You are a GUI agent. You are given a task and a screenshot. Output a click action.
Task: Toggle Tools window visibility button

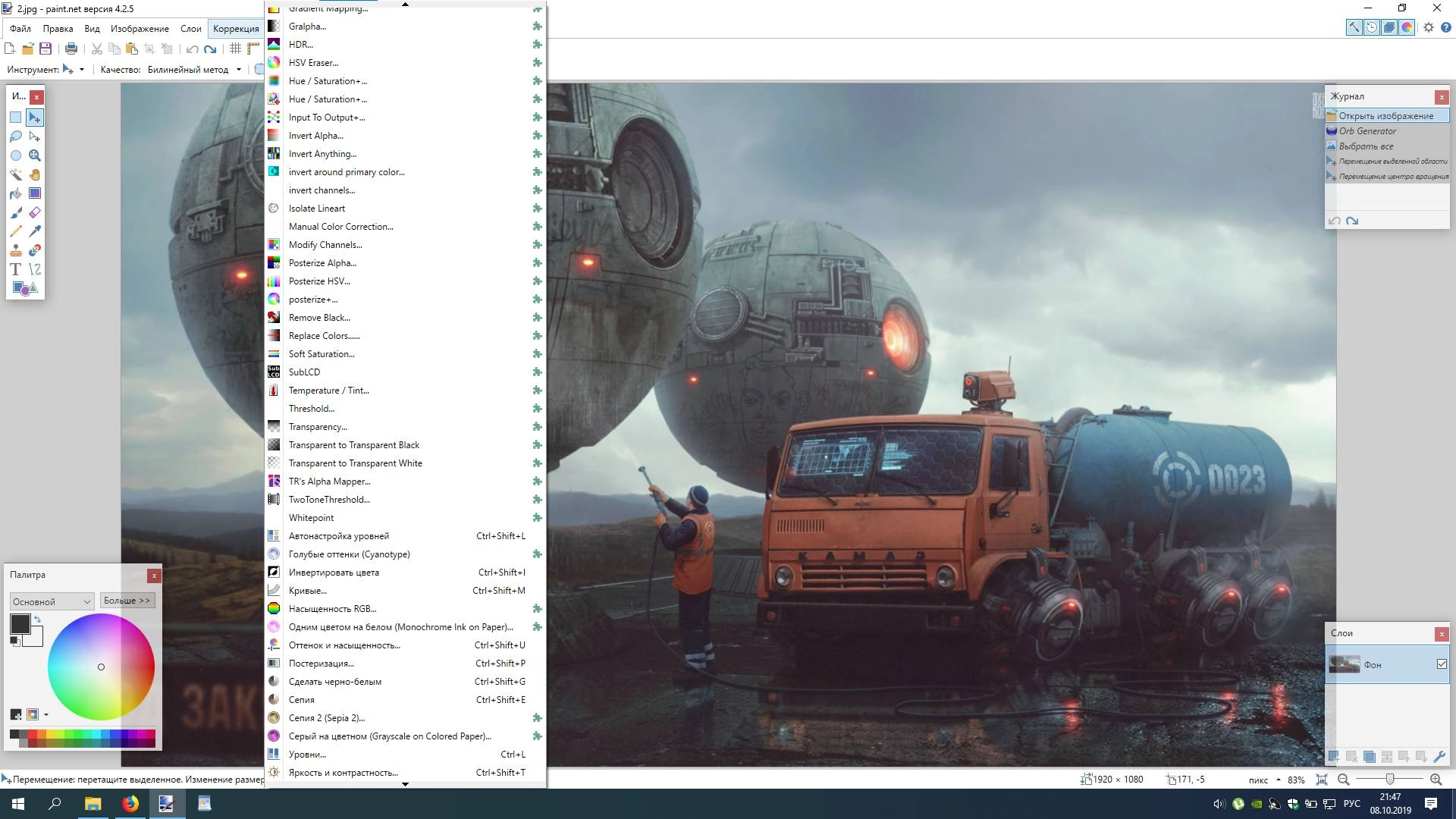click(x=1354, y=27)
